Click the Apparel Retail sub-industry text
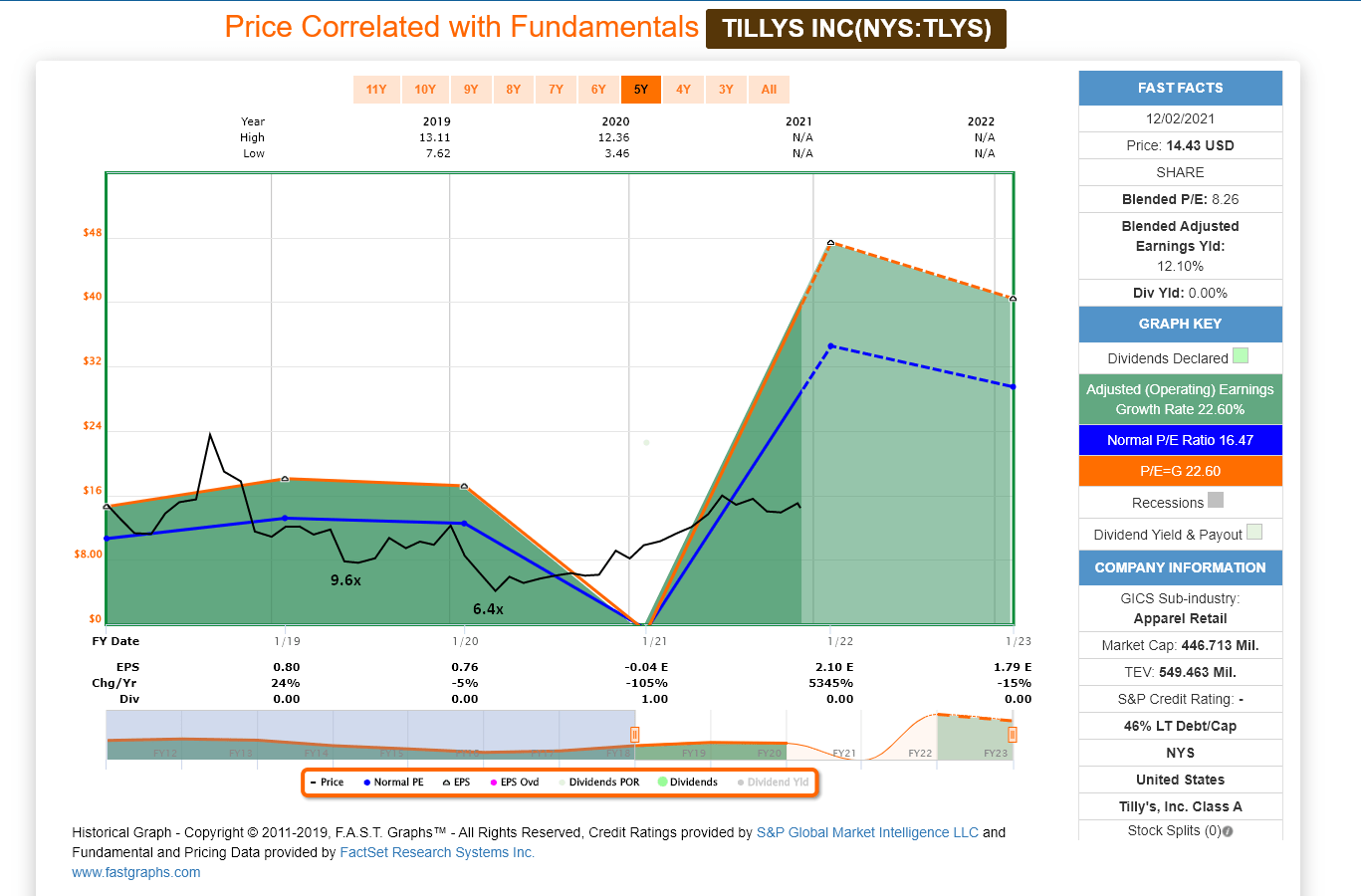1361x896 pixels. point(1181,618)
